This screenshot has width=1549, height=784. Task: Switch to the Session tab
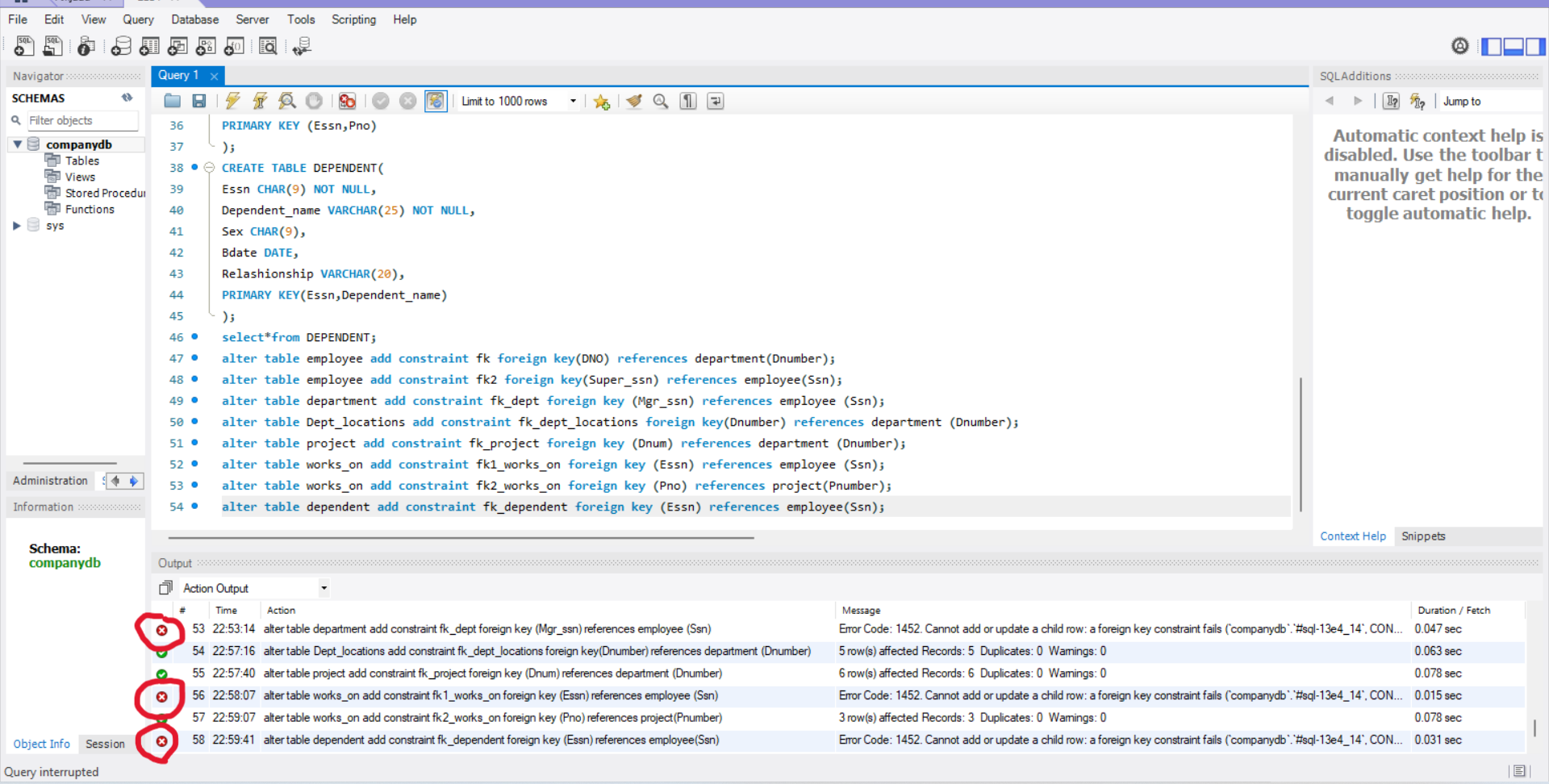[105, 744]
